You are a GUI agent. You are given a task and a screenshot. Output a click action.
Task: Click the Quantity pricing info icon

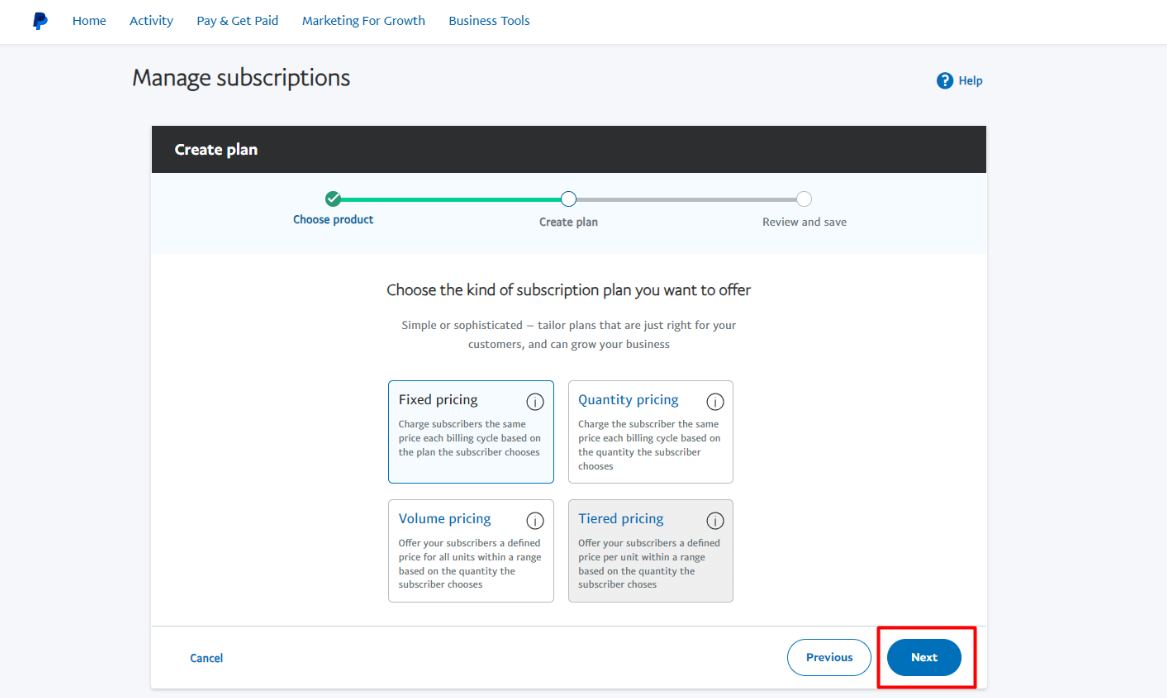pyautogui.click(x=715, y=402)
